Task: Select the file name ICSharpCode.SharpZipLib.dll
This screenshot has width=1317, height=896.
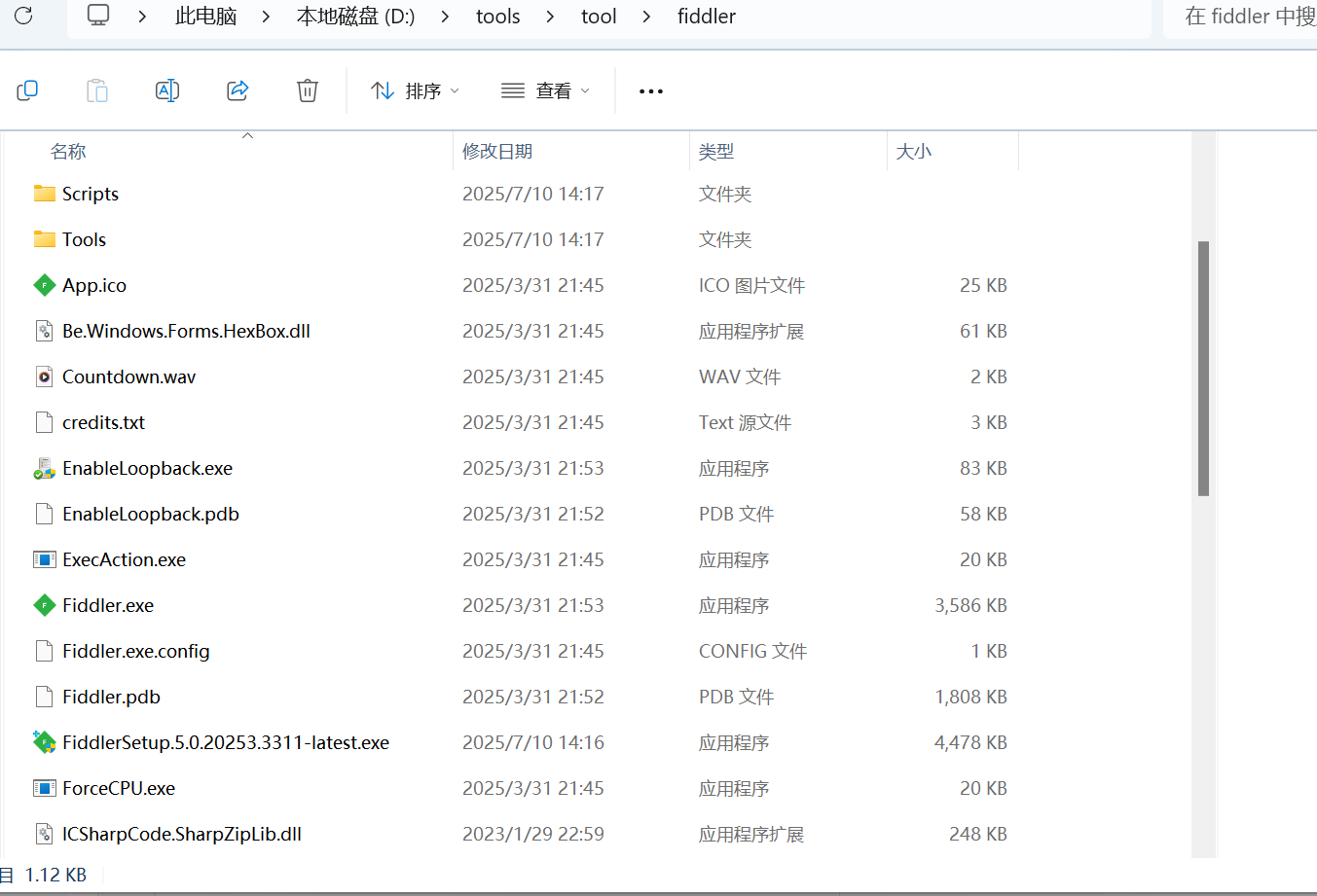Action: point(182,834)
